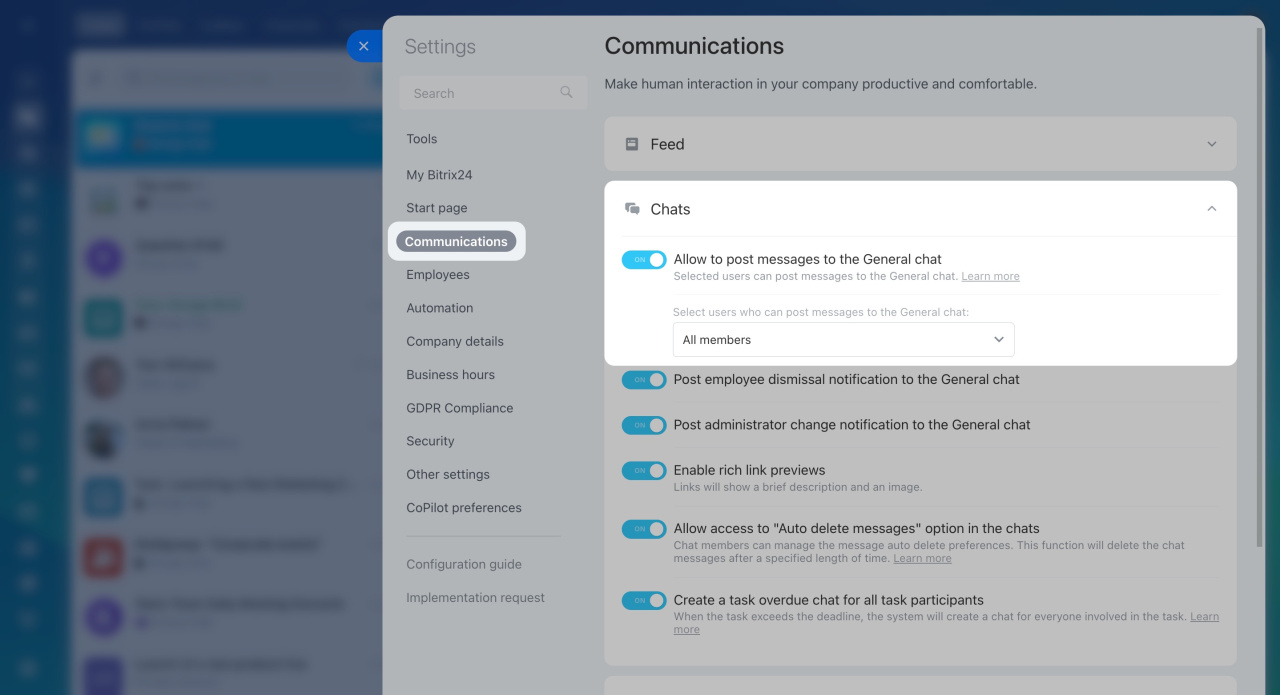Close the Settings slider panel
The image size is (1280, 695).
pos(363,46)
